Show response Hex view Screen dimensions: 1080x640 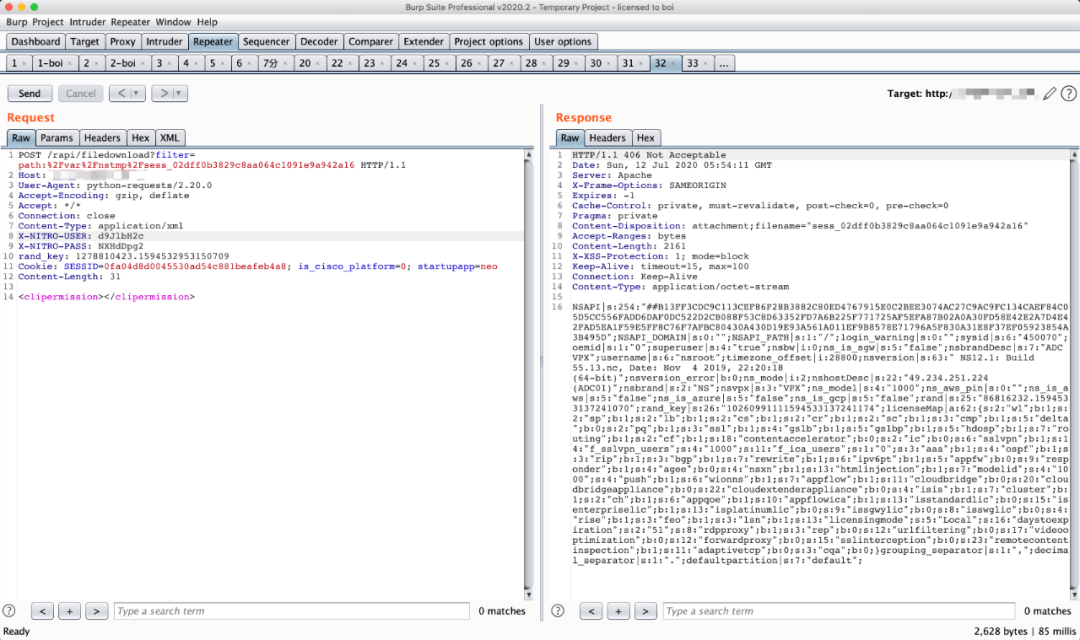645,138
